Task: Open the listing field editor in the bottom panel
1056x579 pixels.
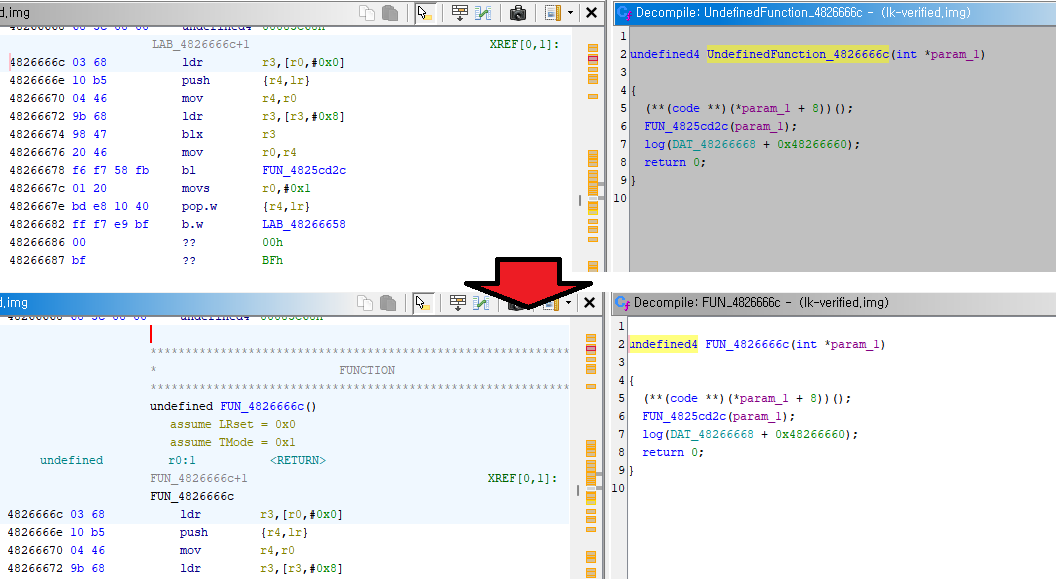Action: [459, 302]
